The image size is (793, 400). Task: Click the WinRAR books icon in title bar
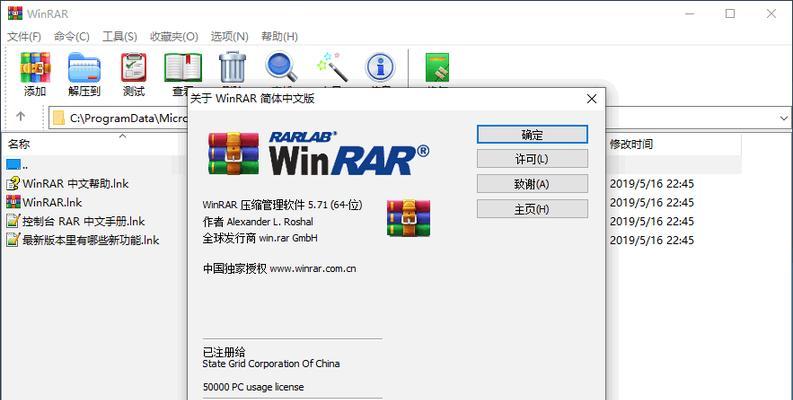15,13
